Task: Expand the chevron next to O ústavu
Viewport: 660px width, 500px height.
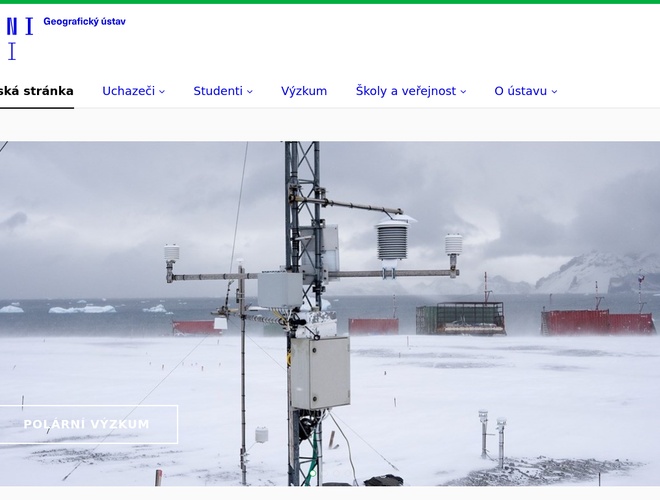Action: tap(554, 92)
